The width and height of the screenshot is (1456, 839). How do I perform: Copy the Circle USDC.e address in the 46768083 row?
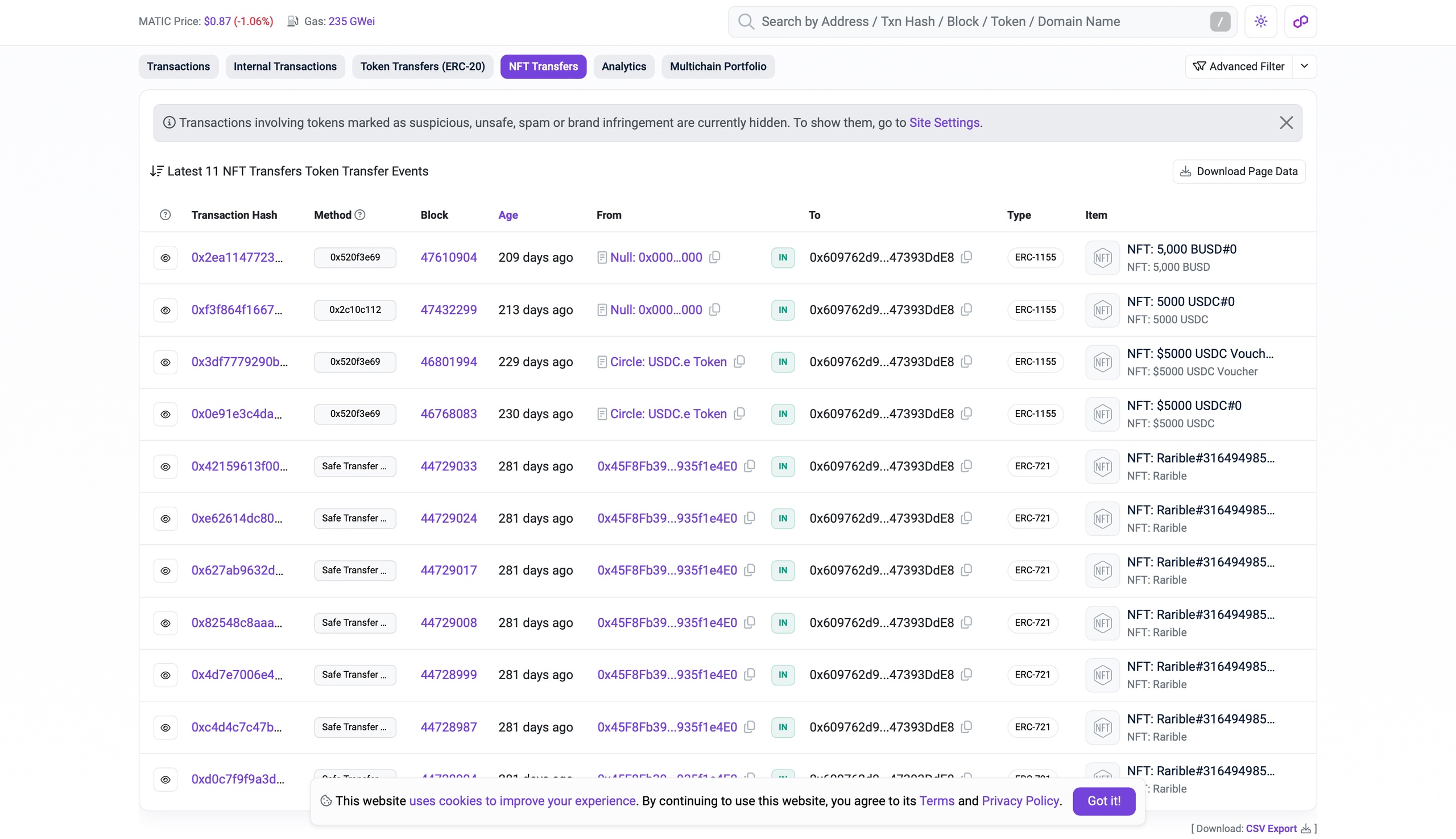(739, 414)
